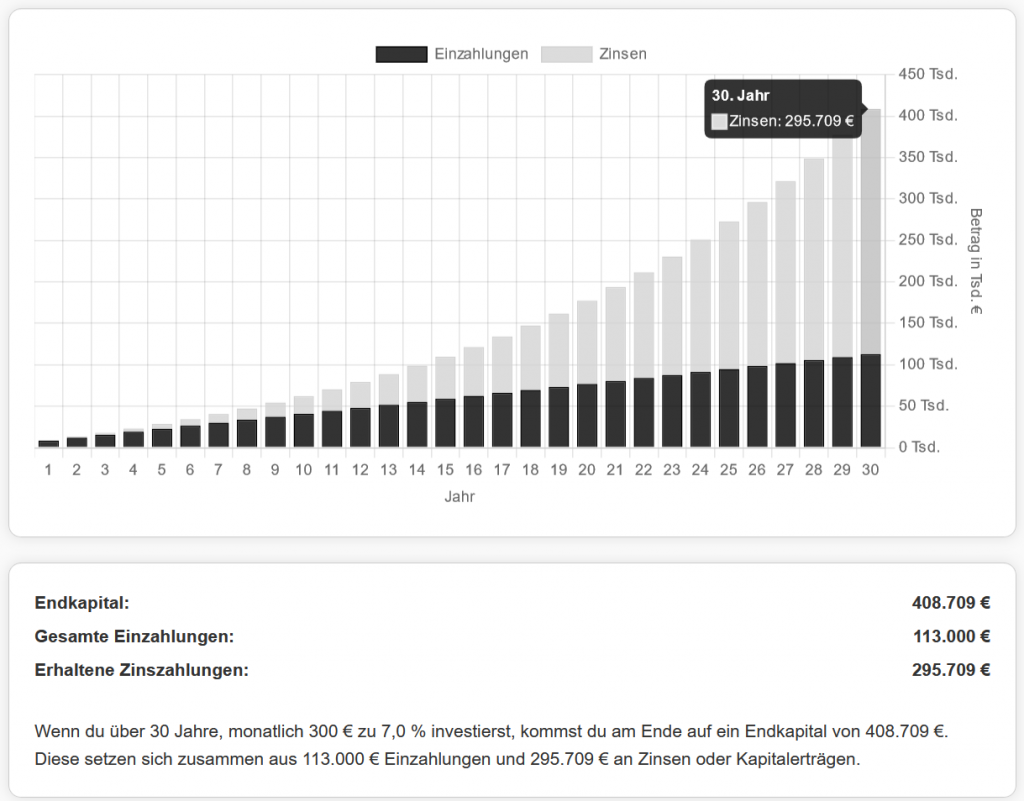Click the Einzahlungen bar of year 20

tap(587, 416)
